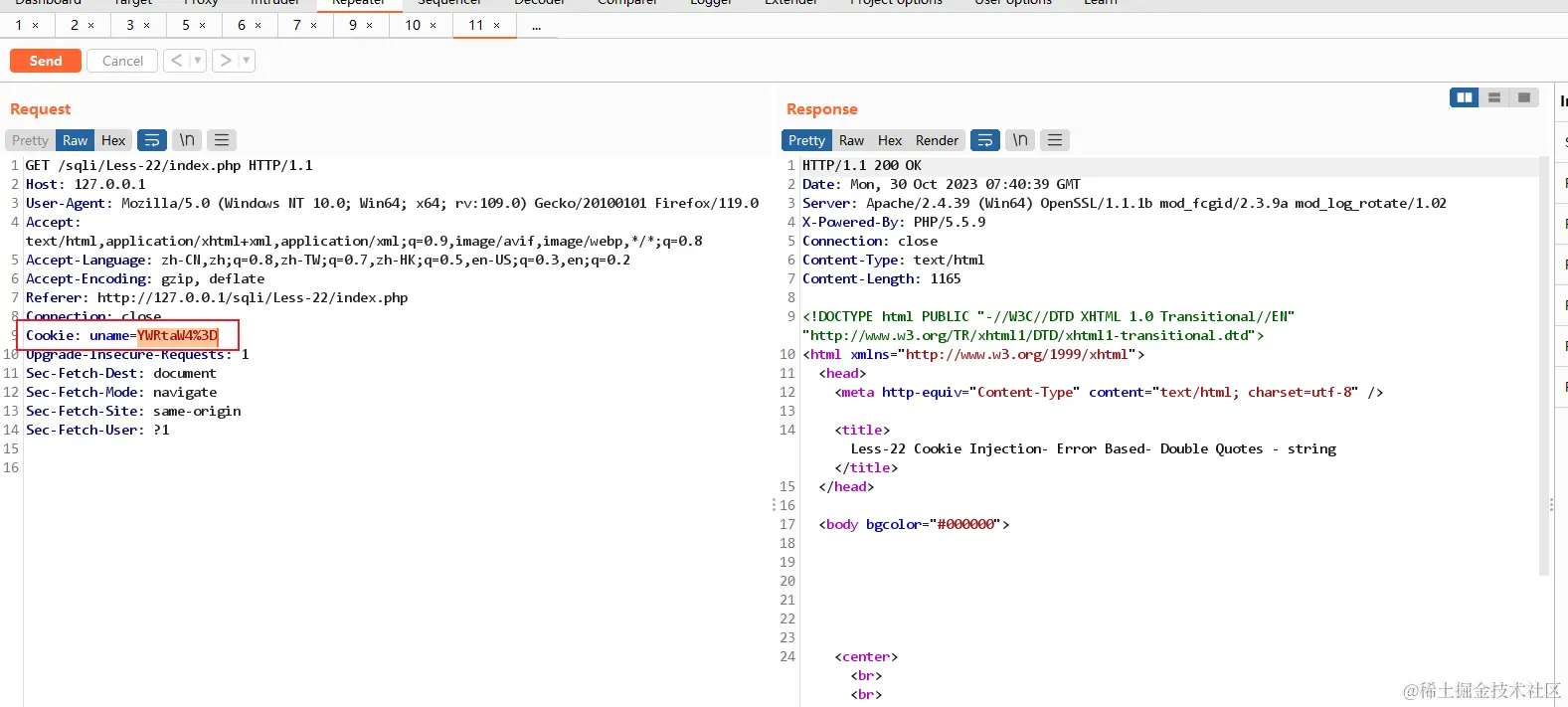Choose top-bottom layout icon
The height and width of the screenshot is (707, 1568).
[1493, 97]
